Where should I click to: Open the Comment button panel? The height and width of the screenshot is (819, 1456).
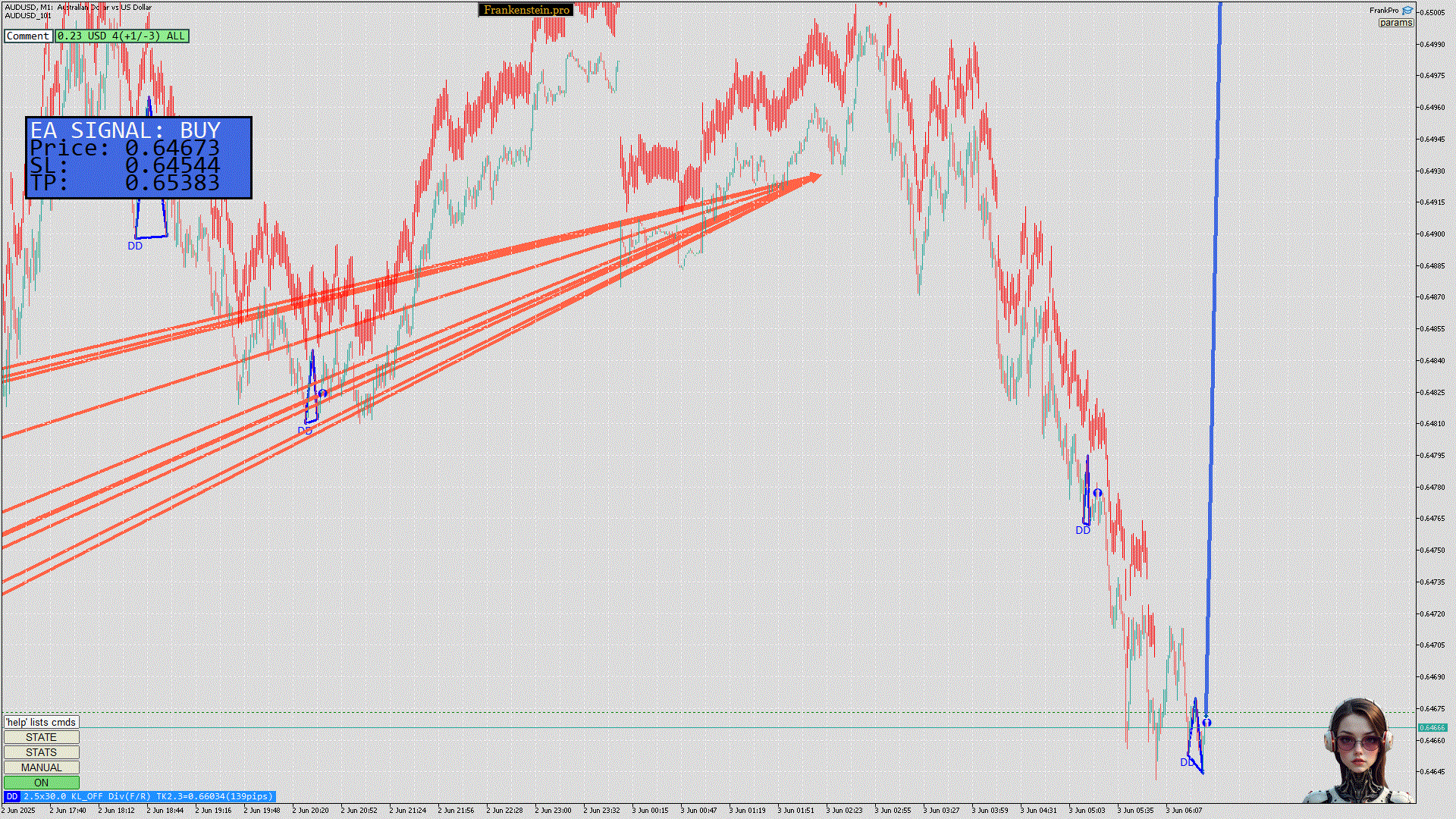coord(27,36)
